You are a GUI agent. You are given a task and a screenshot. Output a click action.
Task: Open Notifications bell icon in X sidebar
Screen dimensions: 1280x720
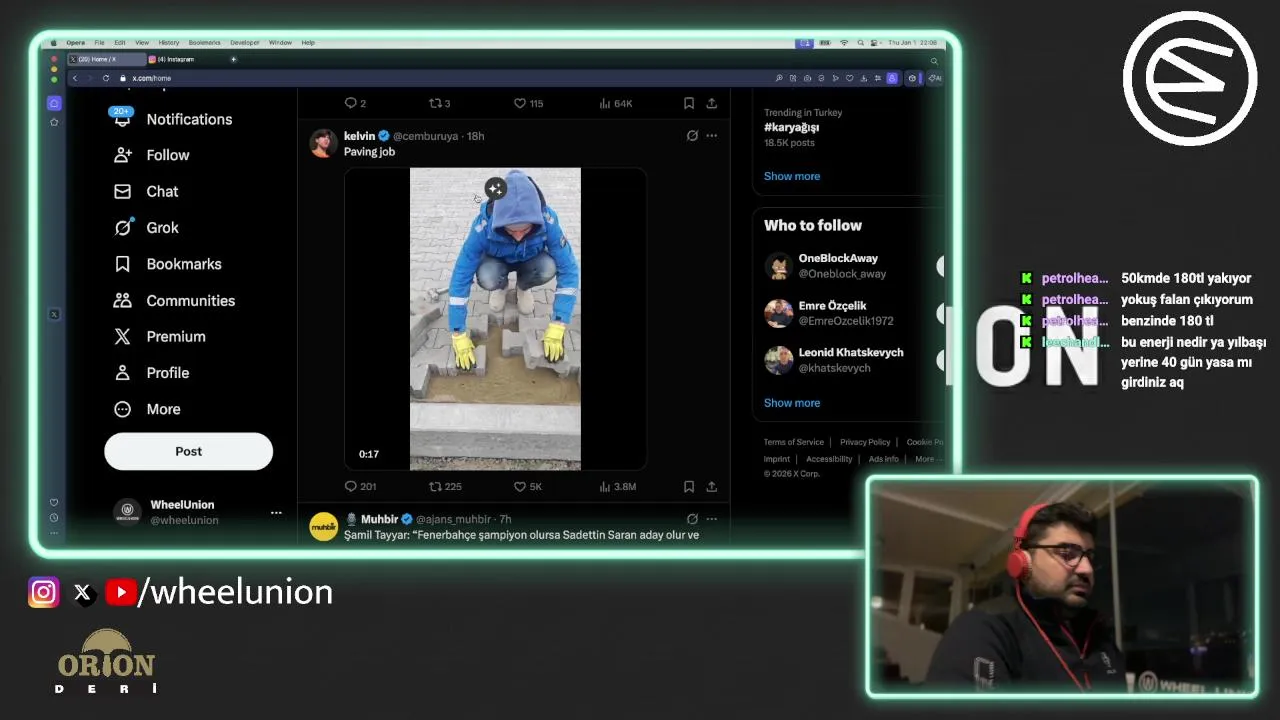click(122, 119)
